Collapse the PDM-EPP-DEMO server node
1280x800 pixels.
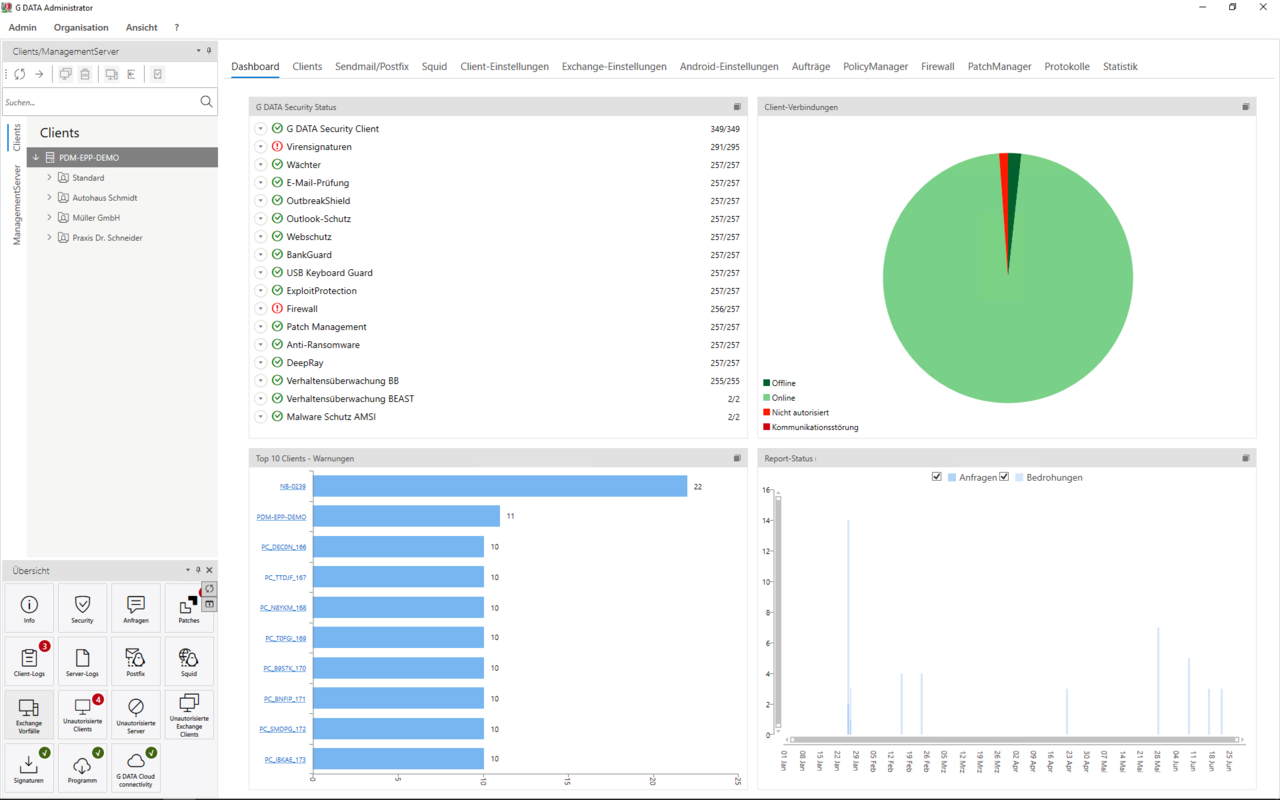pyautogui.click(x=36, y=157)
